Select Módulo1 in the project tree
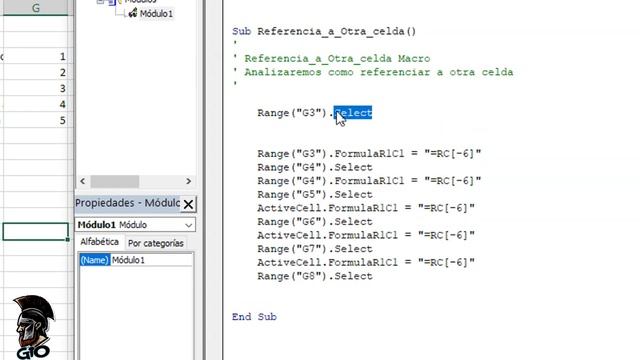Image resolution: width=640 pixels, height=360 pixels. pos(156,13)
